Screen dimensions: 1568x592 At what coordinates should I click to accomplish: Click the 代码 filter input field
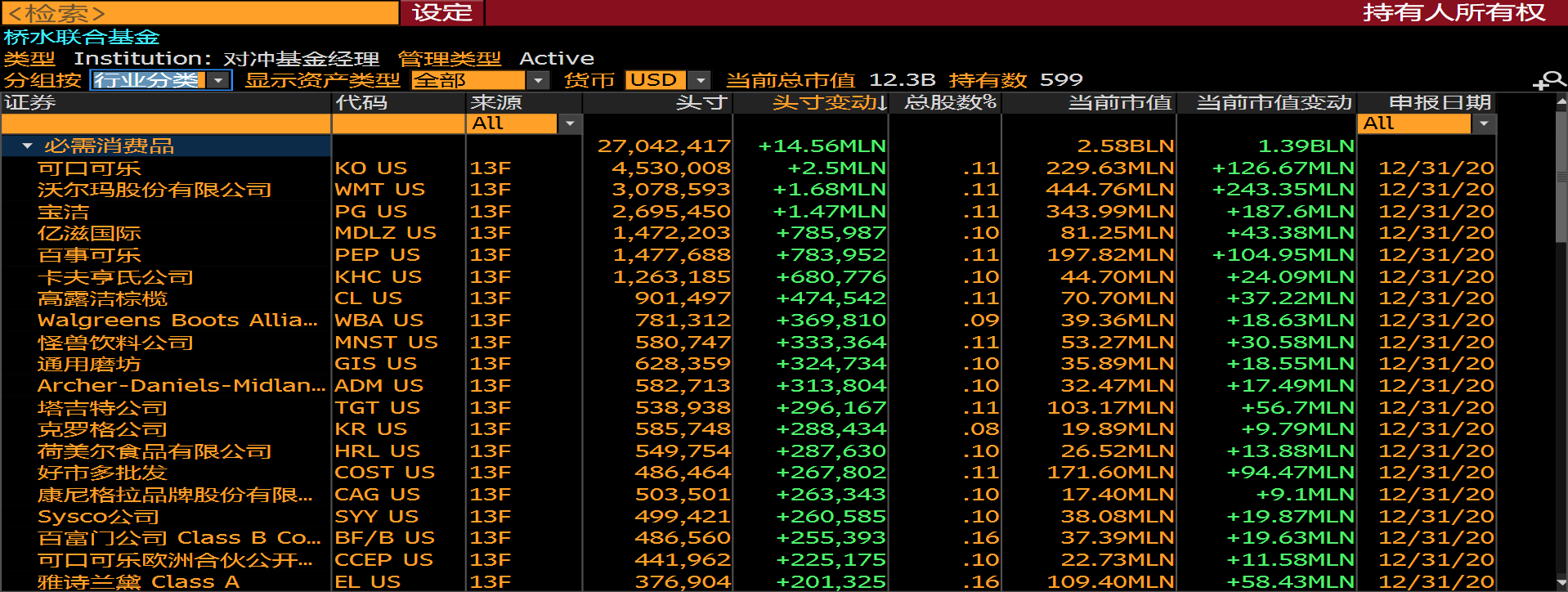tap(398, 123)
